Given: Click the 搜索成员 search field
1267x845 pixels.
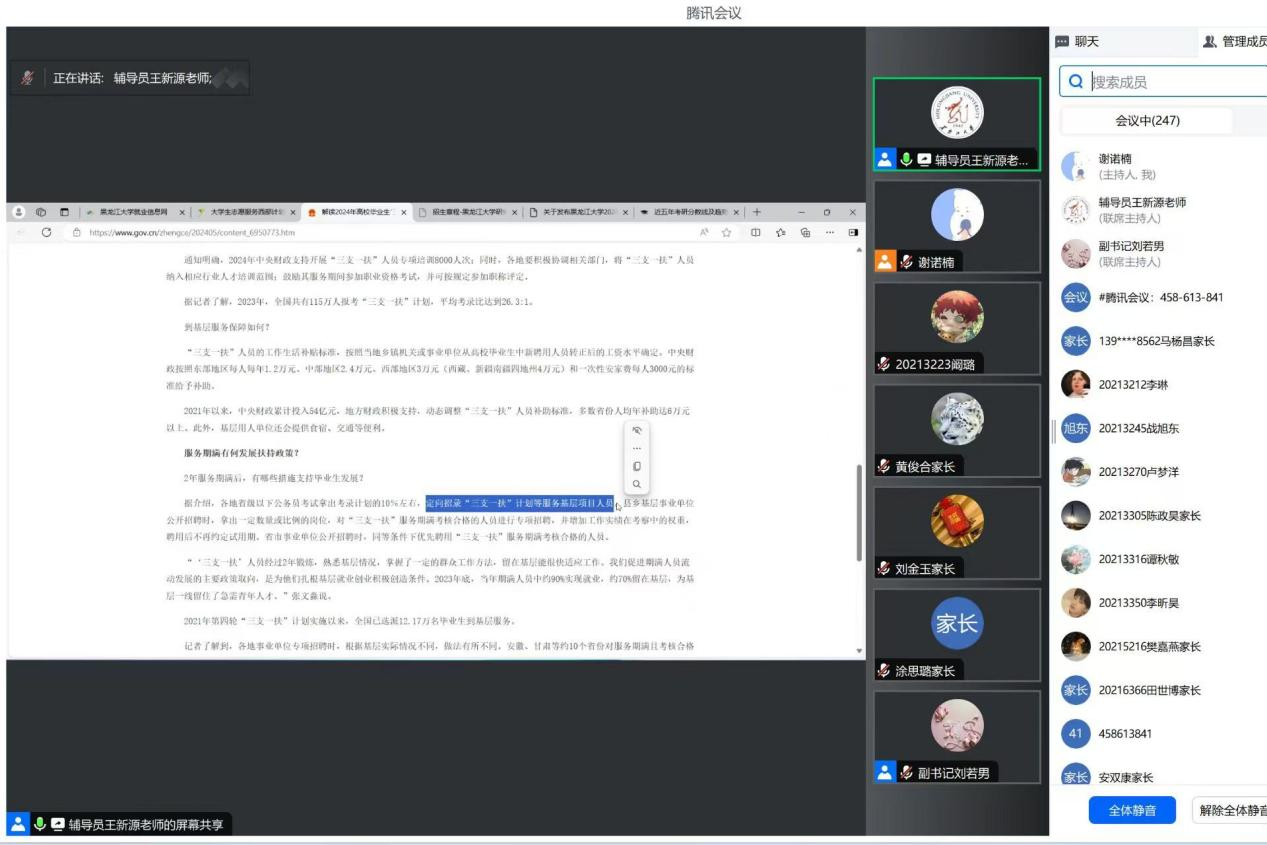Looking at the screenshot, I should point(1170,82).
